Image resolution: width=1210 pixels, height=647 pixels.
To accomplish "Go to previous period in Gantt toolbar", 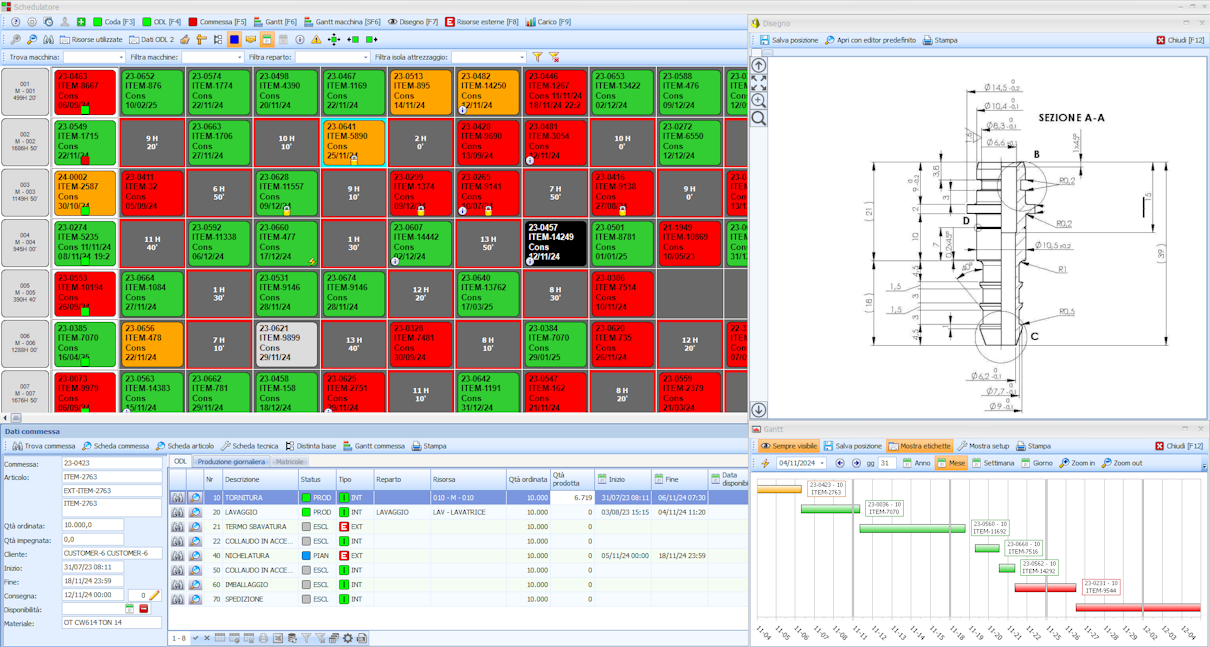I will (x=840, y=463).
